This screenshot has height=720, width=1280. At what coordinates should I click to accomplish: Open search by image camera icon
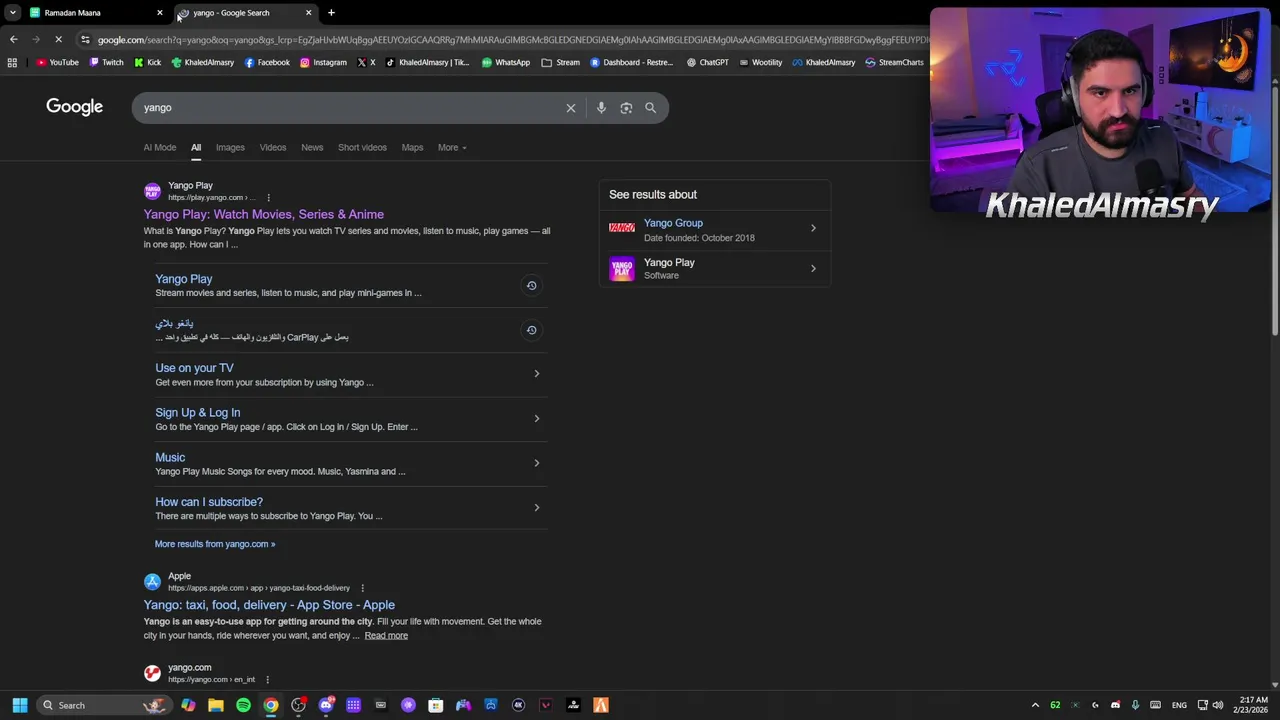point(626,108)
